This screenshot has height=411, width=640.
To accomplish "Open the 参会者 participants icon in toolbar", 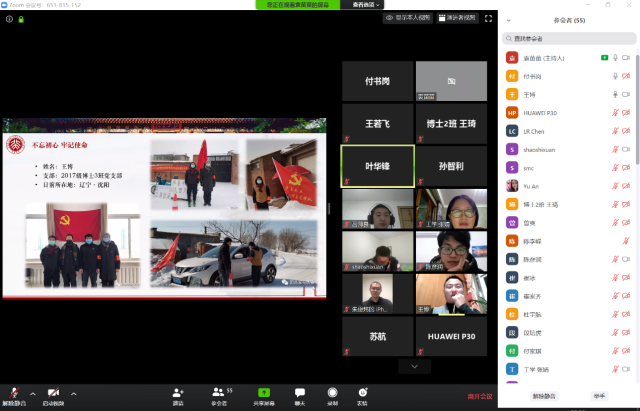I will (219, 393).
